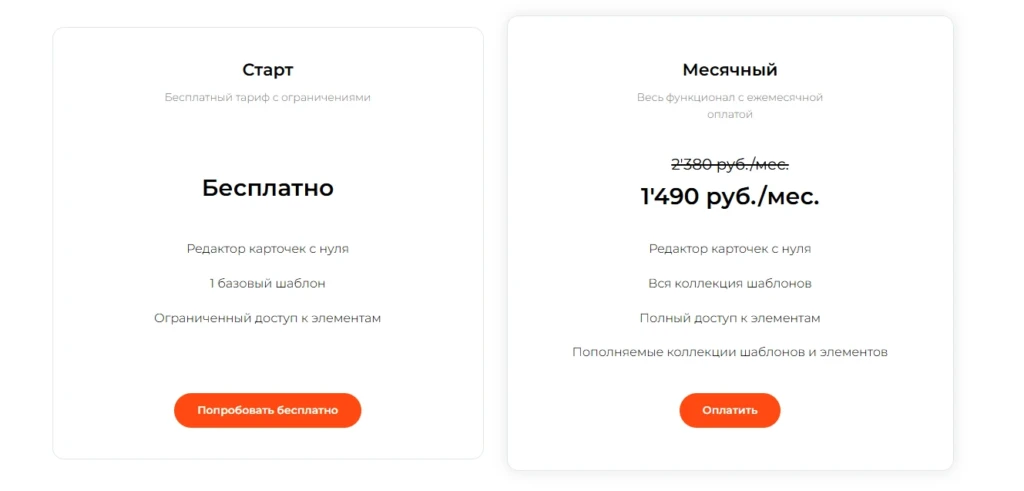Click "Редактор карточек с нуля" in Месячный card

(x=730, y=249)
